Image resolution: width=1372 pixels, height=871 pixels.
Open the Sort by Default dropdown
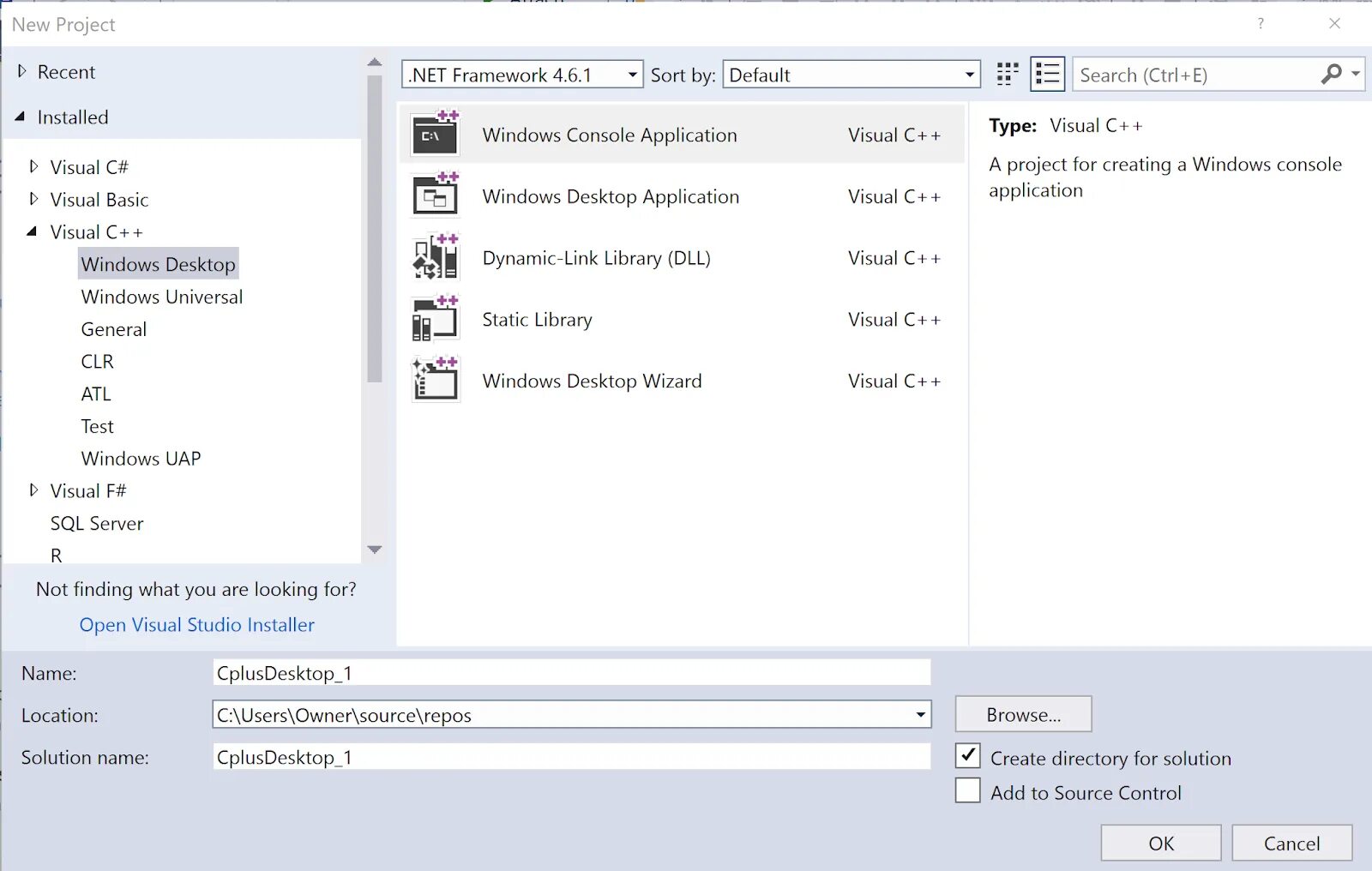point(851,75)
